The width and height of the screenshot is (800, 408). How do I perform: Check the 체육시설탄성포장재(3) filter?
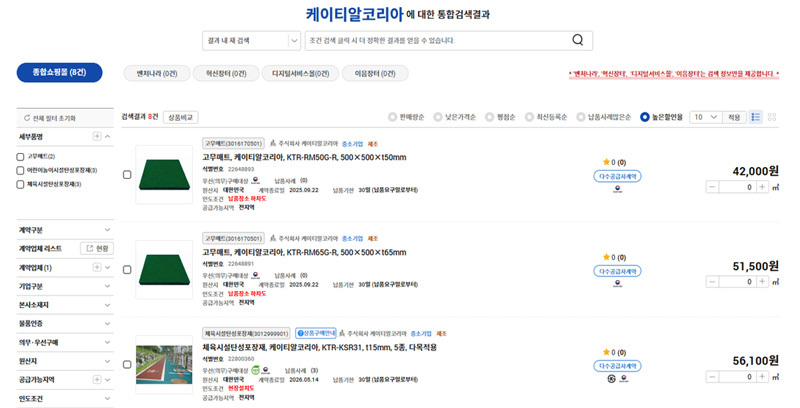[20, 184]
